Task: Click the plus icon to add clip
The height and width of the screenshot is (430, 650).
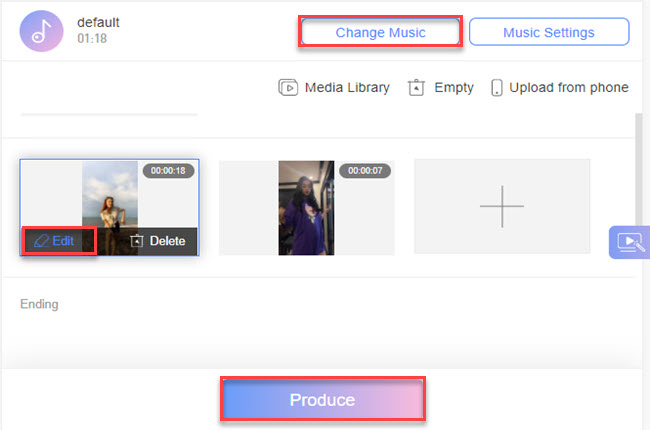Action: pos(502,207)
